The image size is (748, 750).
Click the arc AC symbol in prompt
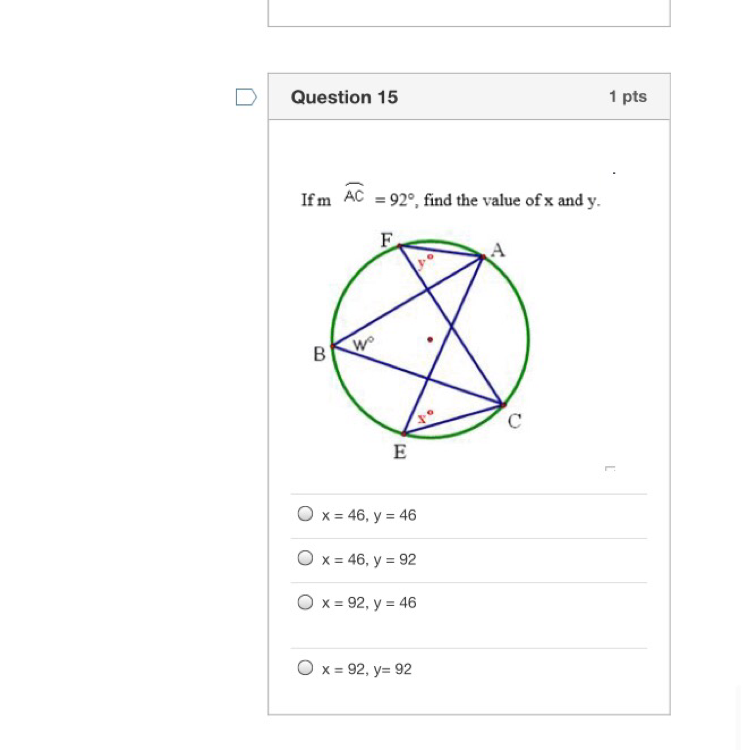click(354, 193)
